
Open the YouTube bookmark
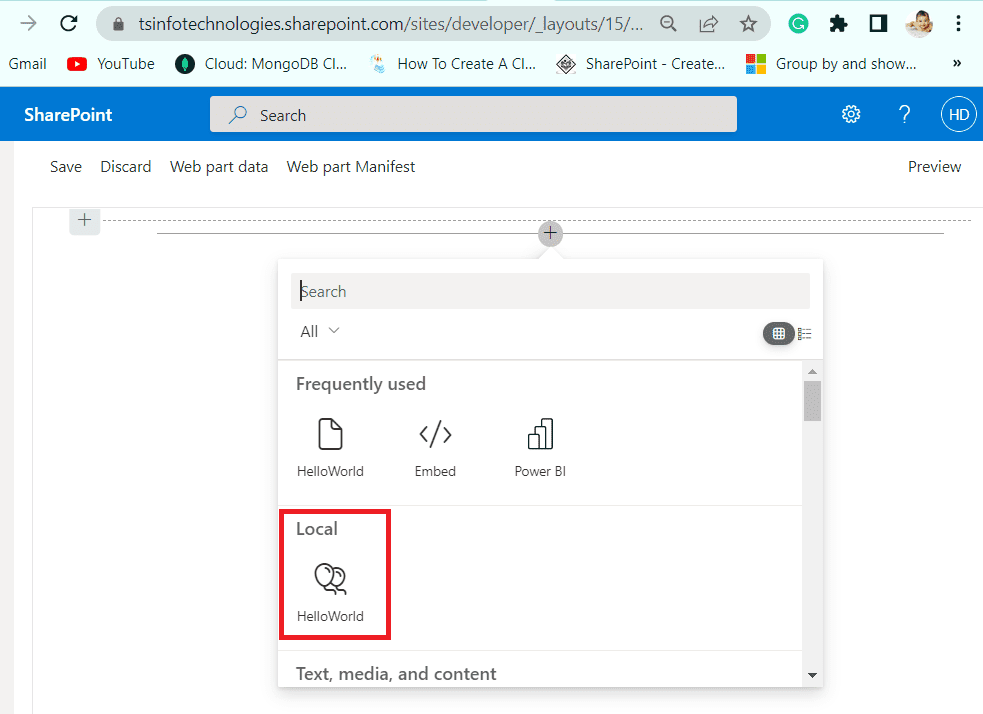coord(111,64)
